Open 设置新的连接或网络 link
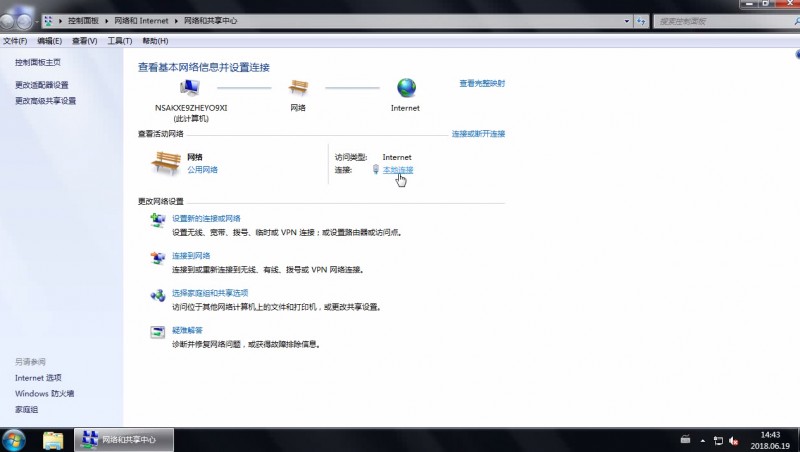The width and height of the screenshot is (800, 452). click(206, 218)
